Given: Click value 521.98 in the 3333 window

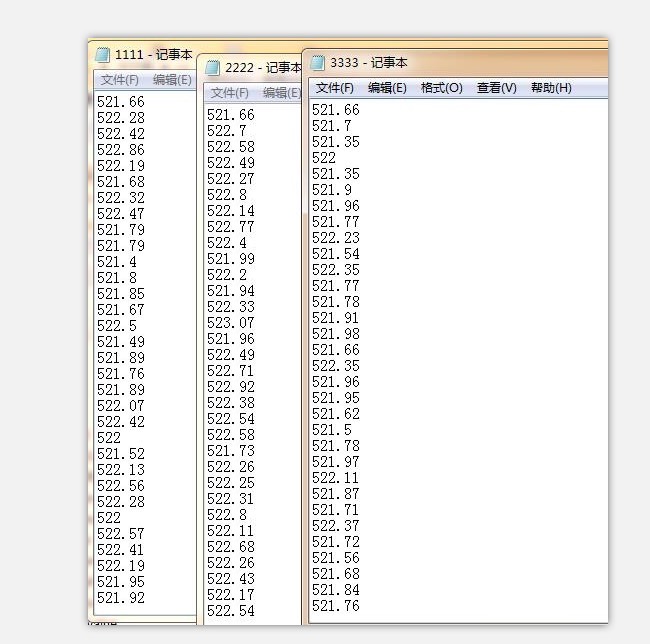Looking at the screenshot, I should 336,334.
